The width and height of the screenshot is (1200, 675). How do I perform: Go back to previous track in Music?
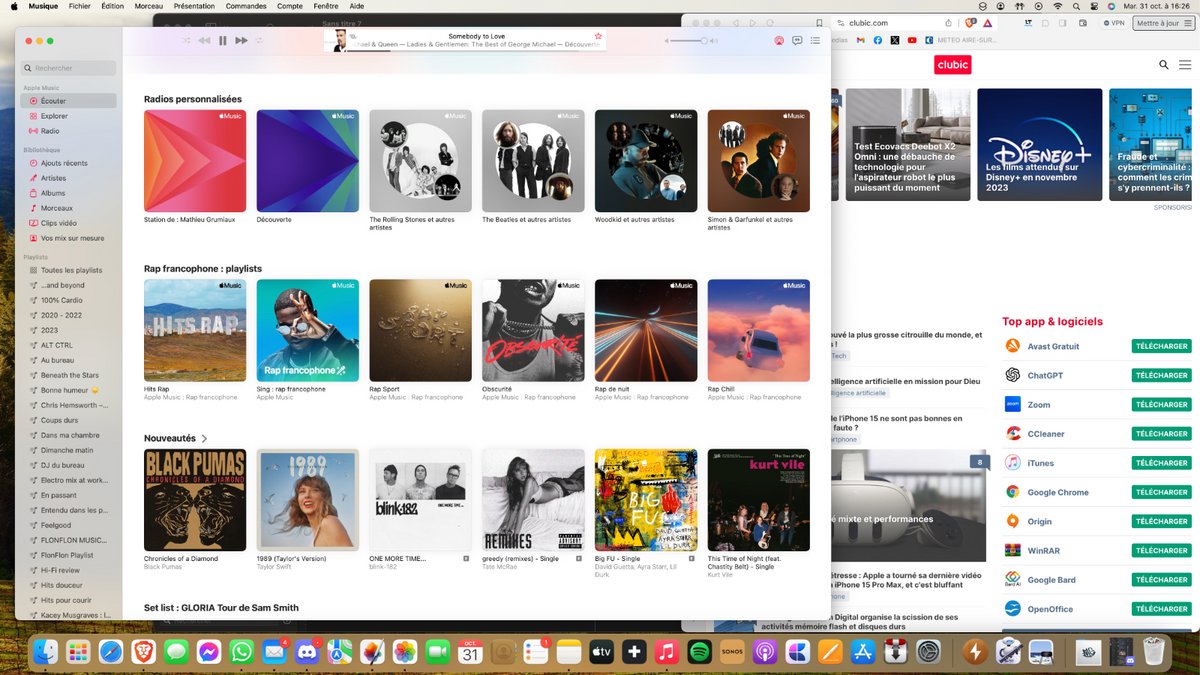pyautogui.click(x=204, y=40)
